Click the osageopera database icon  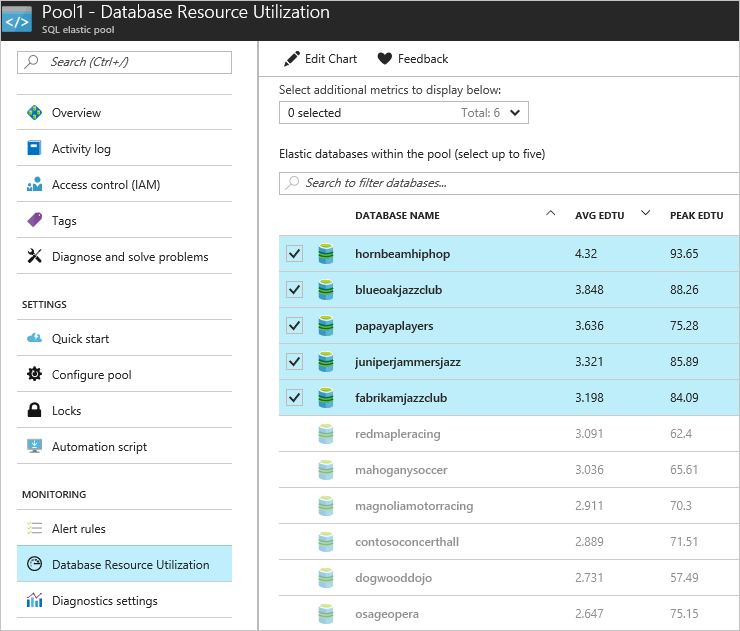pos(326,614)
